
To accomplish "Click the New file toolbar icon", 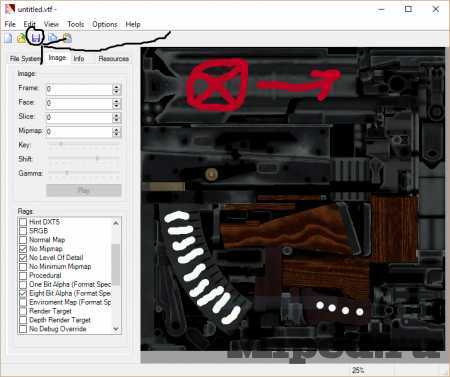I will click(x=8, y=38).
